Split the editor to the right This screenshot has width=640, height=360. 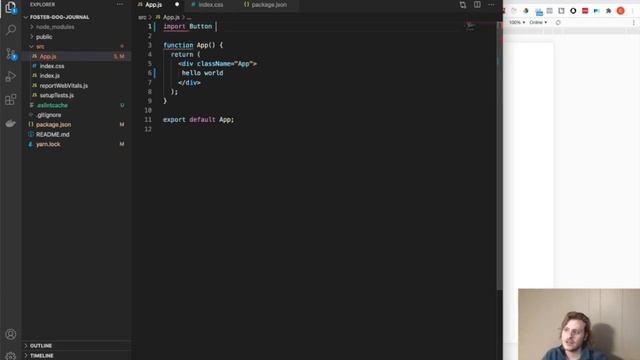click(x=477, y=4)
